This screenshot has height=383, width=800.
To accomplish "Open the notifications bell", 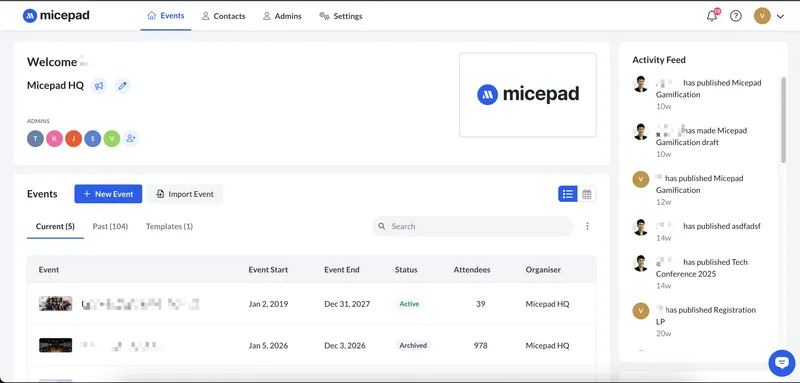I will tap(712, 16).
